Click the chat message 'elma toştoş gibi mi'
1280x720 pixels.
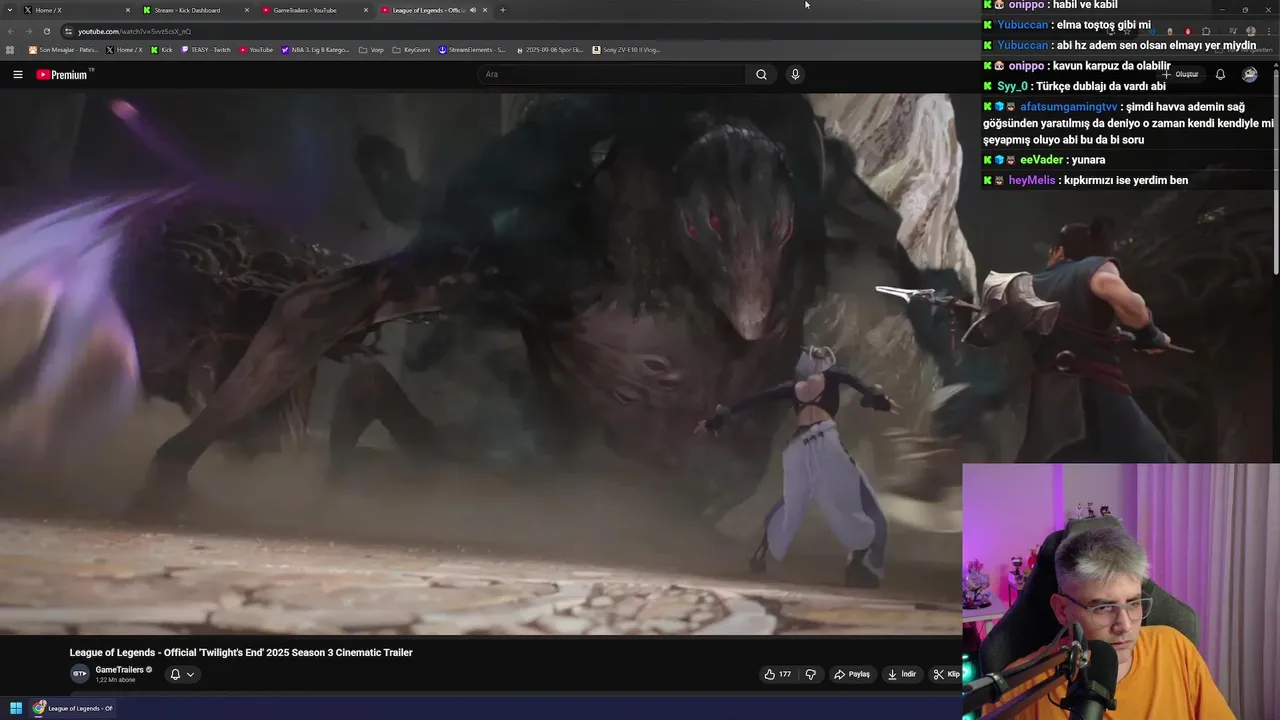(1103, 25)
